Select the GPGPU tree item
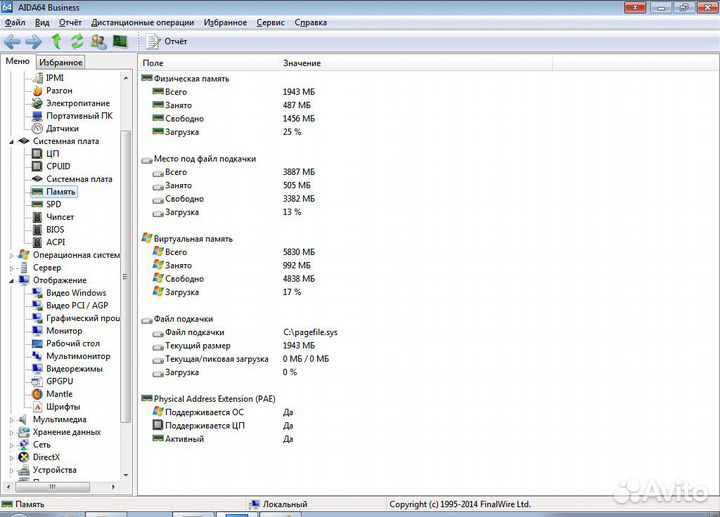The height and width of the screenshot is (517, 720). tap(60, 381)
